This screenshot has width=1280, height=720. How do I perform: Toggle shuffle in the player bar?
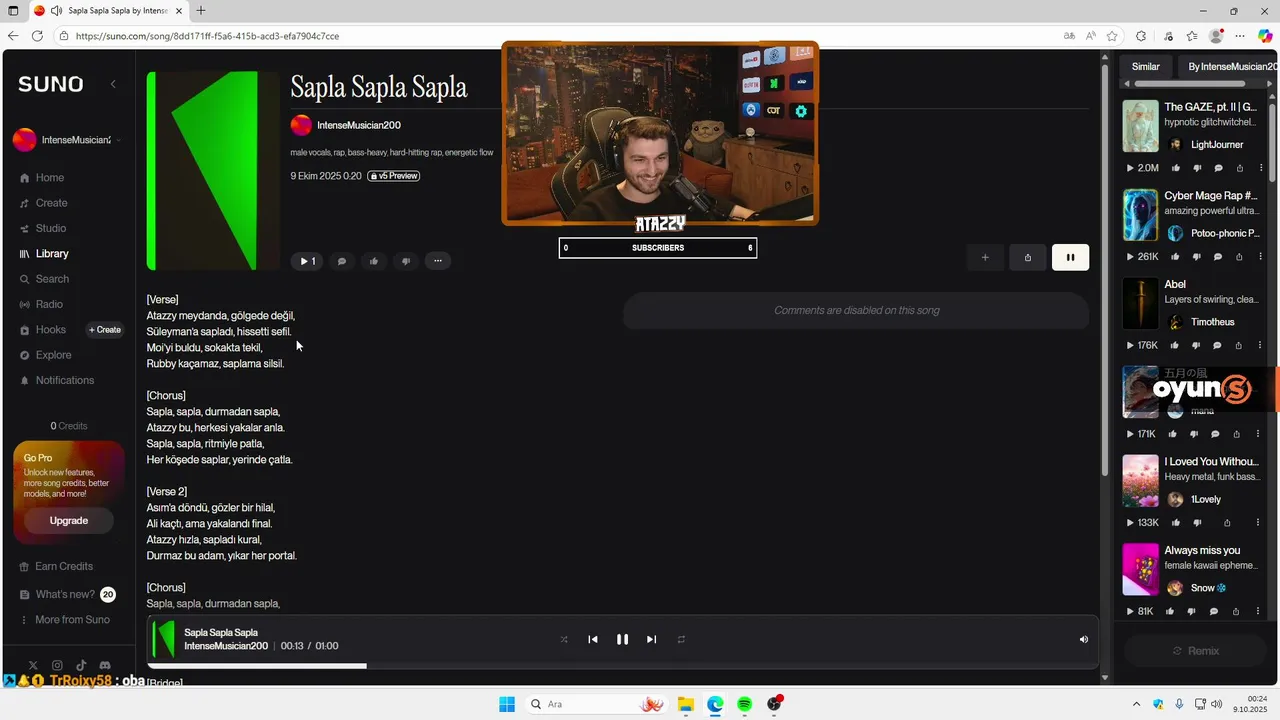click(x=564, y=640)
